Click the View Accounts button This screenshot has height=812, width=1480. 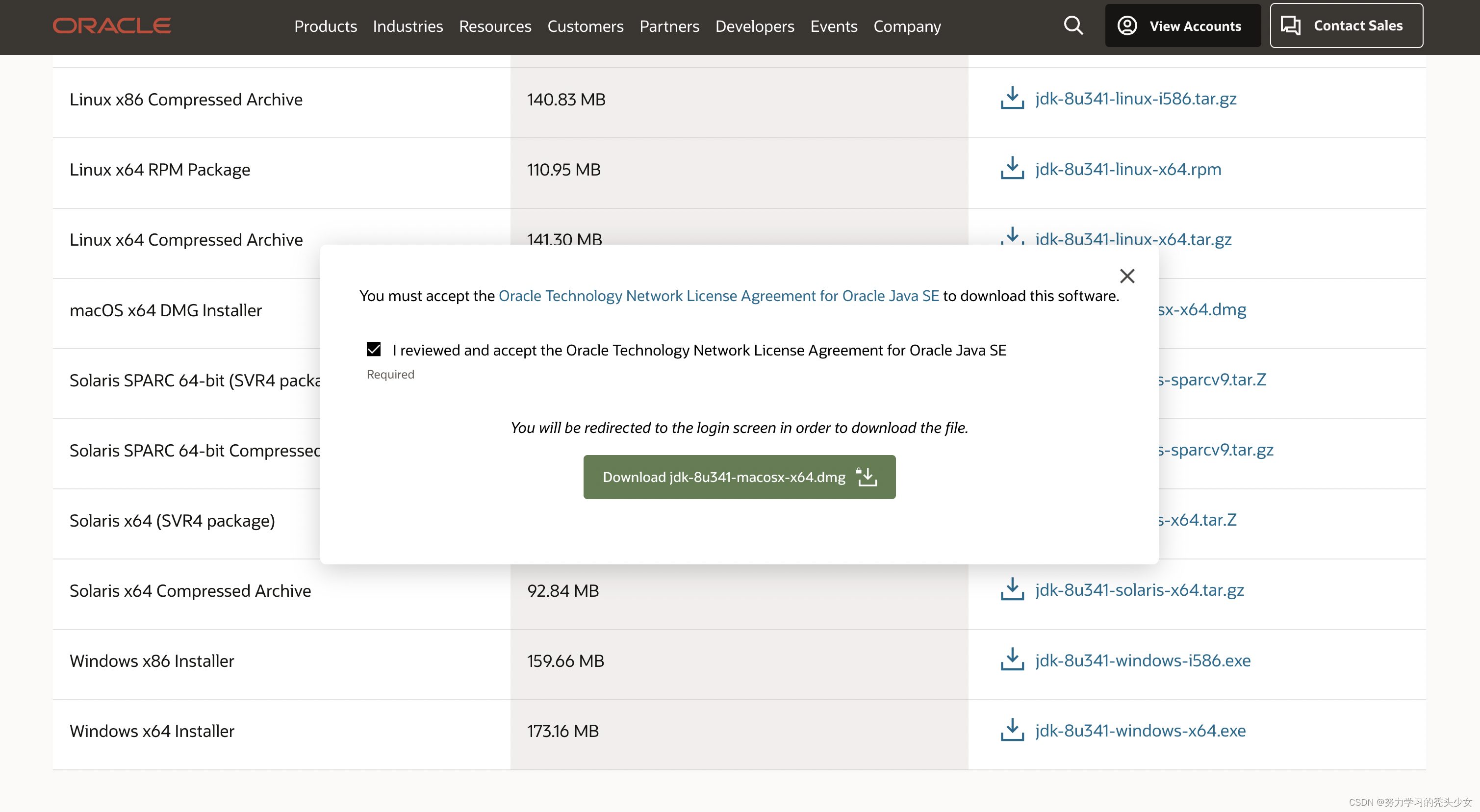point(1182,26)
